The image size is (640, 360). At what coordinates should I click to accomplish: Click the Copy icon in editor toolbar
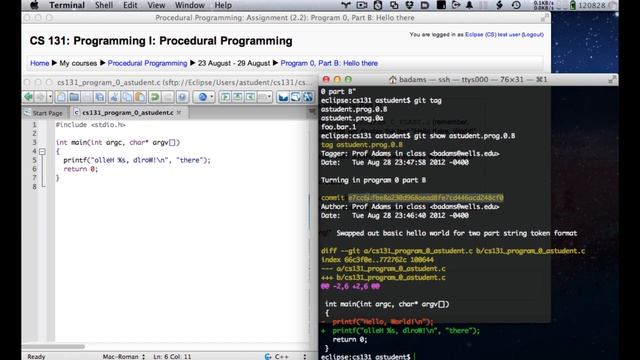pos(127,97)
